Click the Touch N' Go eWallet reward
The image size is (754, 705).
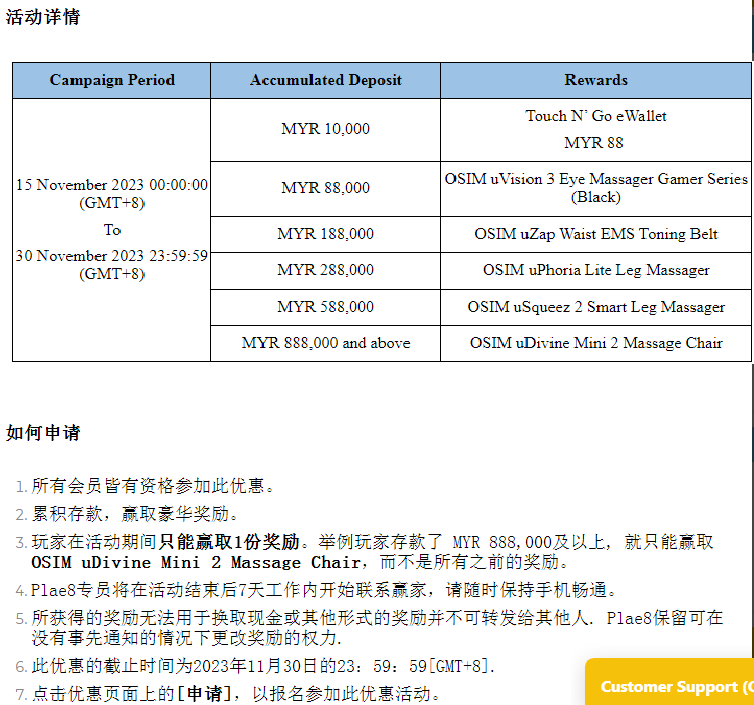click(596, 116)
